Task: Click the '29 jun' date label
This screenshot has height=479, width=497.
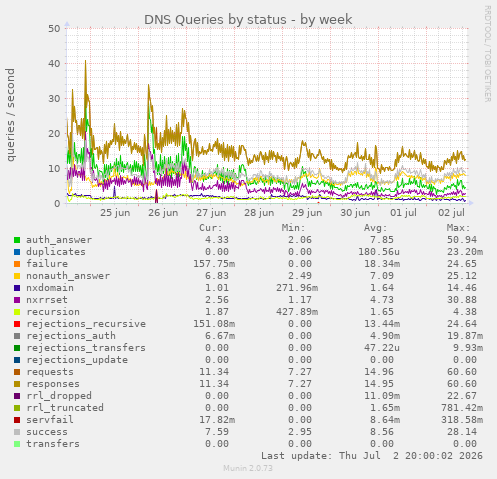Action: pyautogui.click(x=307, y=213)
